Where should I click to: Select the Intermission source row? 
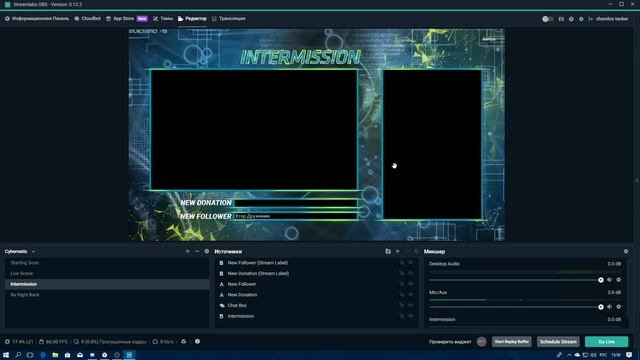coord(316,316)
